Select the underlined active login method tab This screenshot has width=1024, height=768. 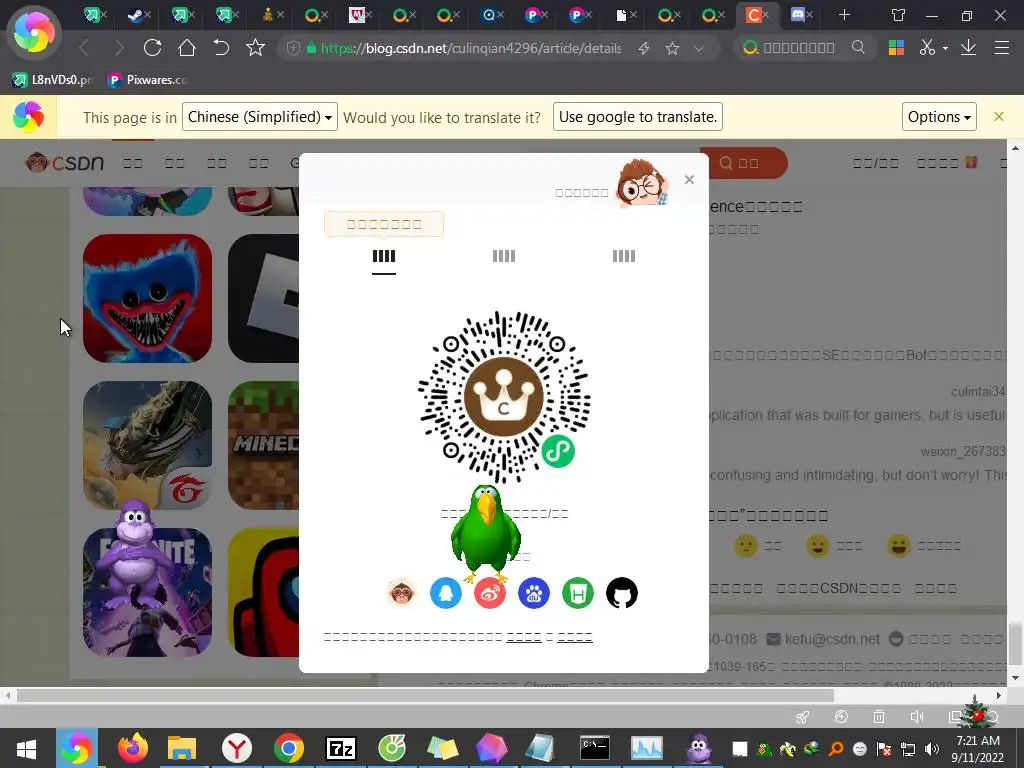384,256
